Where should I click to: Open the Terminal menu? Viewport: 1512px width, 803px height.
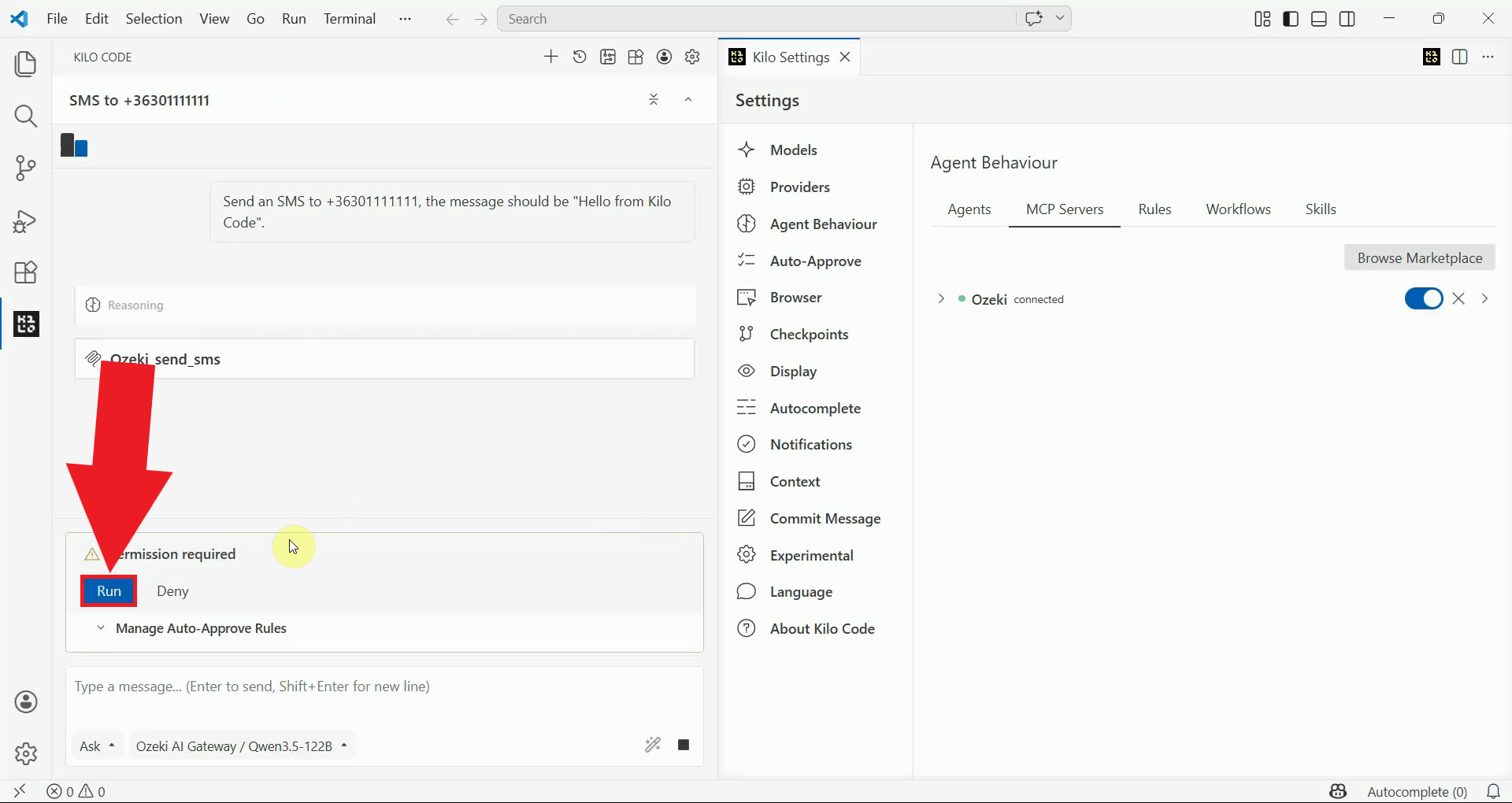[349, 19]
